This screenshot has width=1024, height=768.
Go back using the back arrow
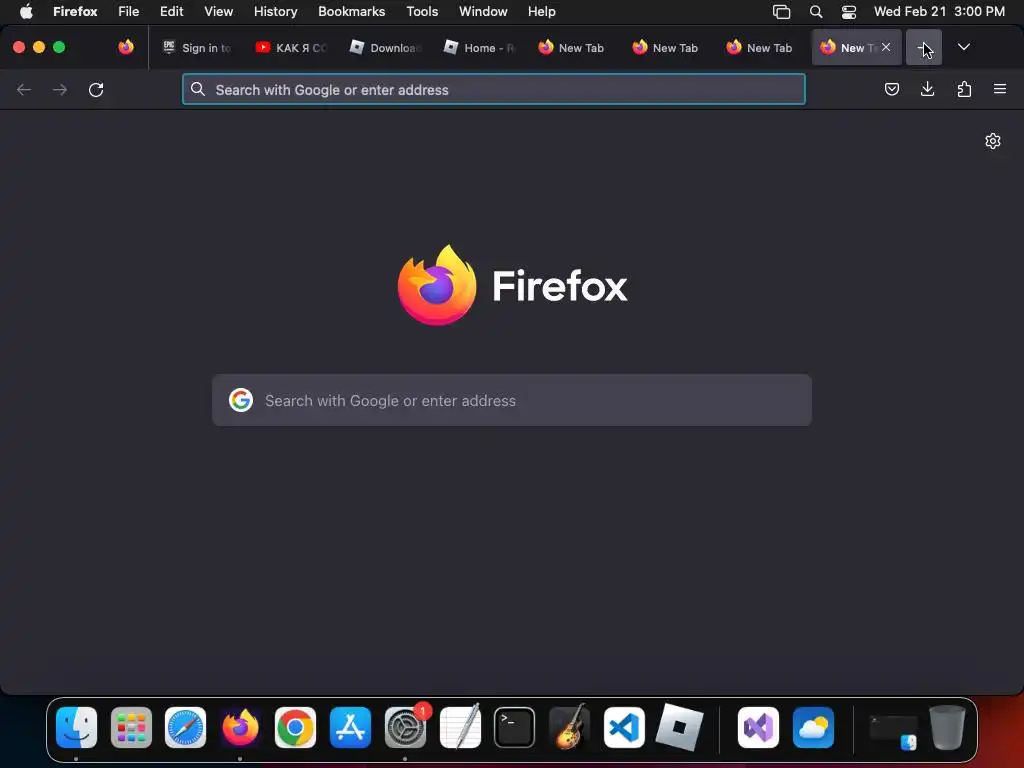point(24,89)
